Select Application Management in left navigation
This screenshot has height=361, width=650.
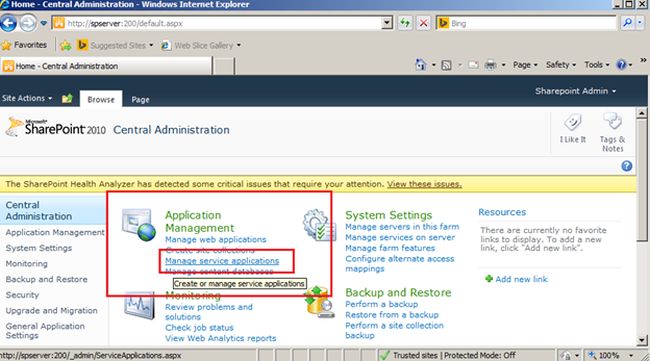pyautogui.click(x=55, y=233)
